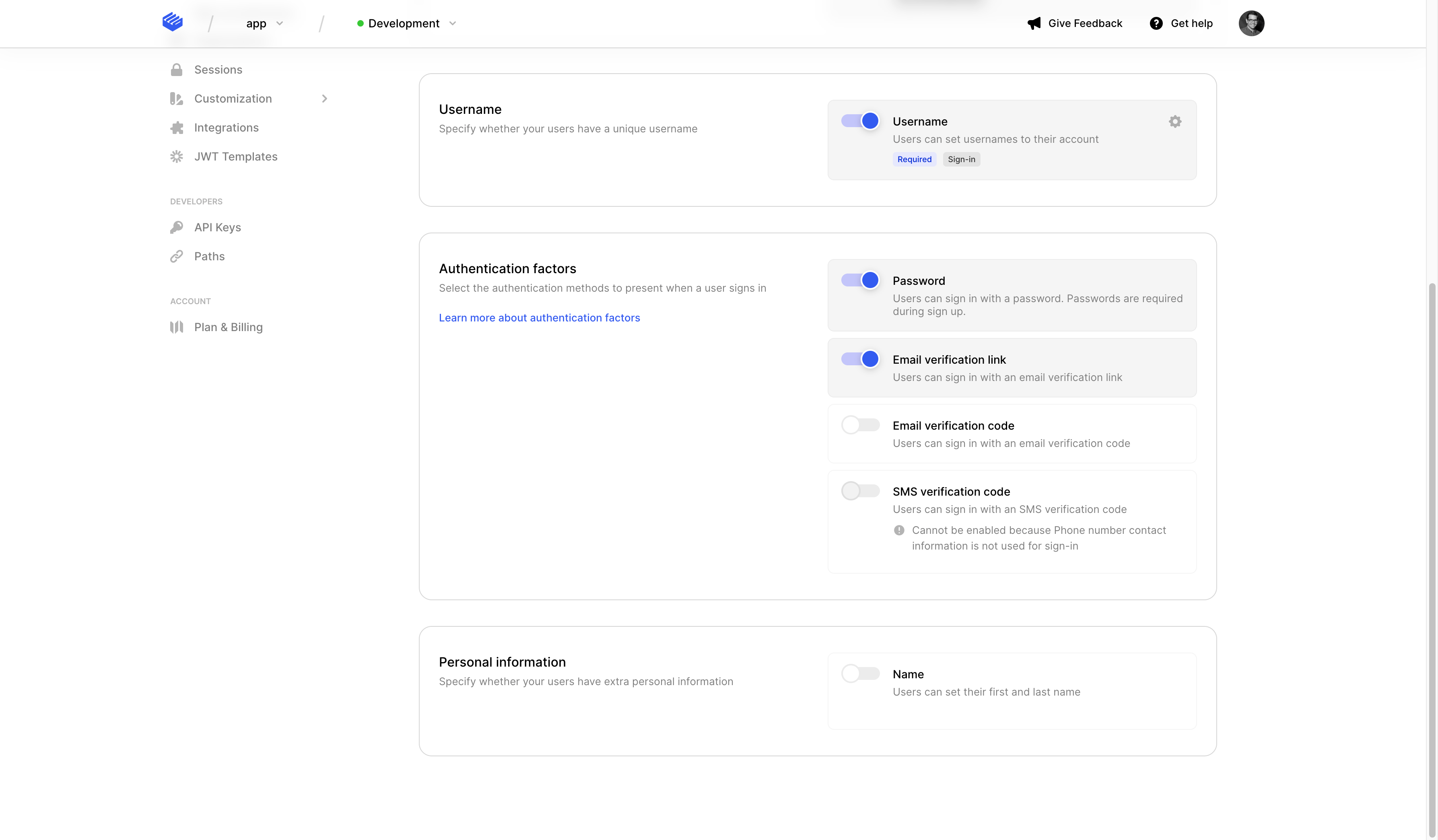
Task: Go to Plan & Billing
Action: 228,327
